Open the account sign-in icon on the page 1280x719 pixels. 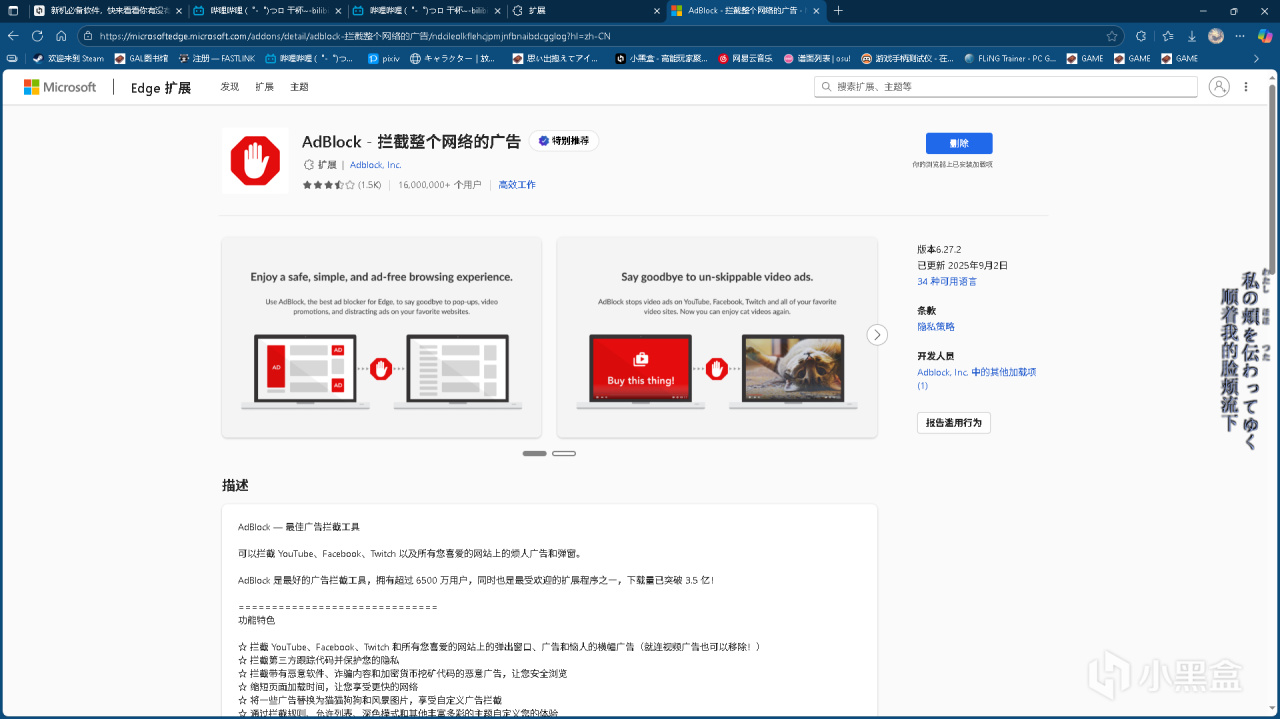[1219, 87]
